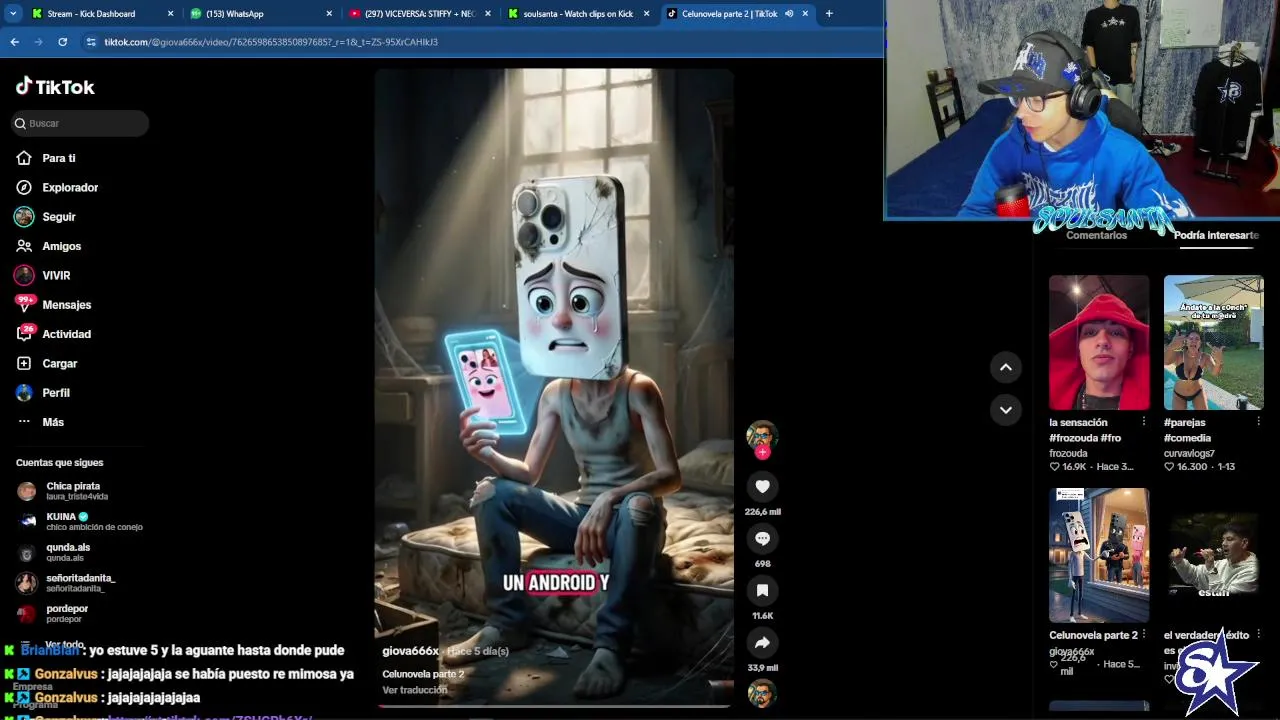
Task: Click the browser back arrow
Action: pyautogui.click(x=14, y=42)
